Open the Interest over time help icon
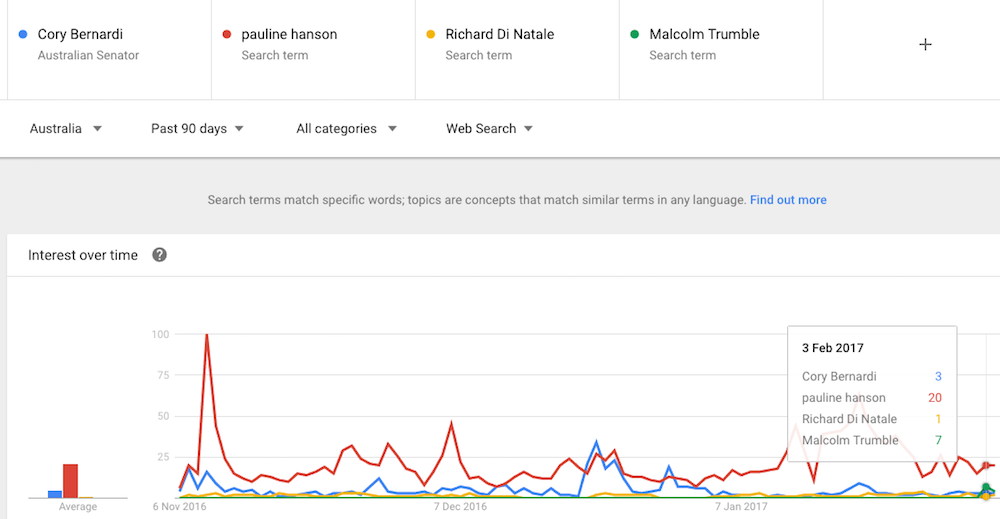This screenshot has height=519, width=1000. (159, 255)
